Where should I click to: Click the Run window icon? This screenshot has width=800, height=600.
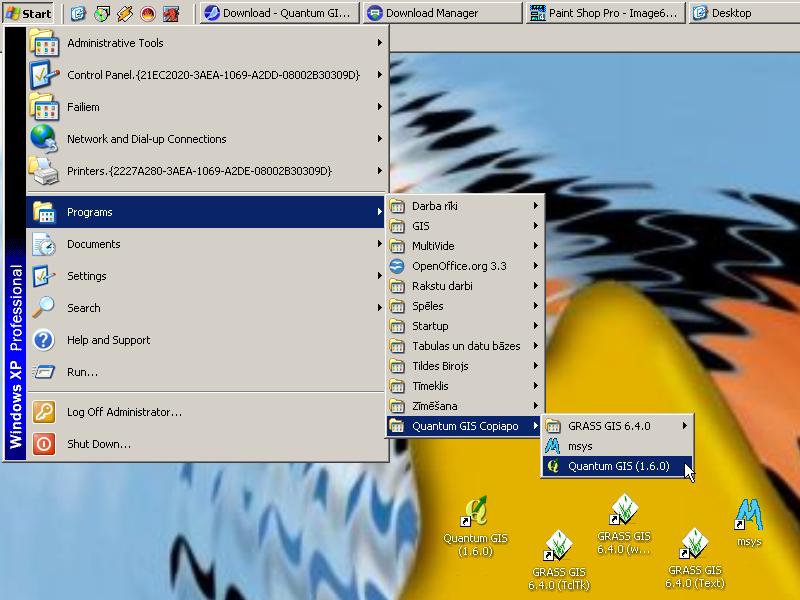pyautogui.click(x=44, y=372)
